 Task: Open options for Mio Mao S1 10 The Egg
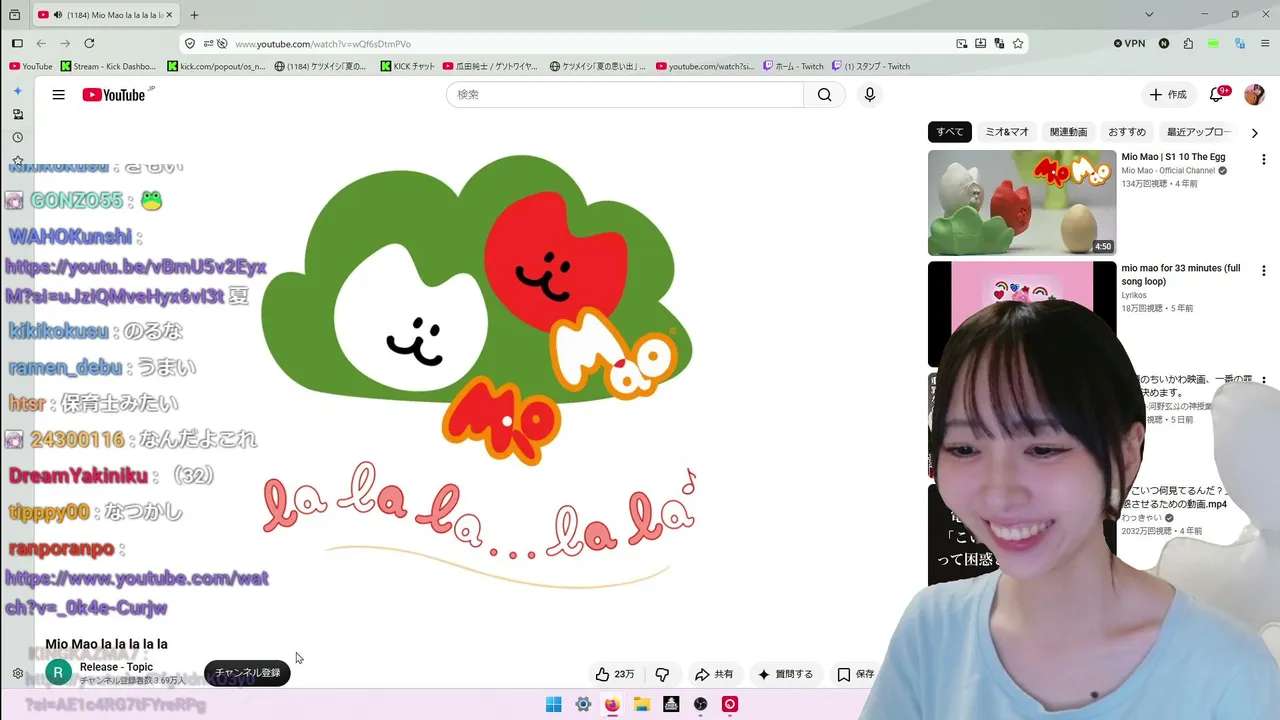[x=1264, y=160]
